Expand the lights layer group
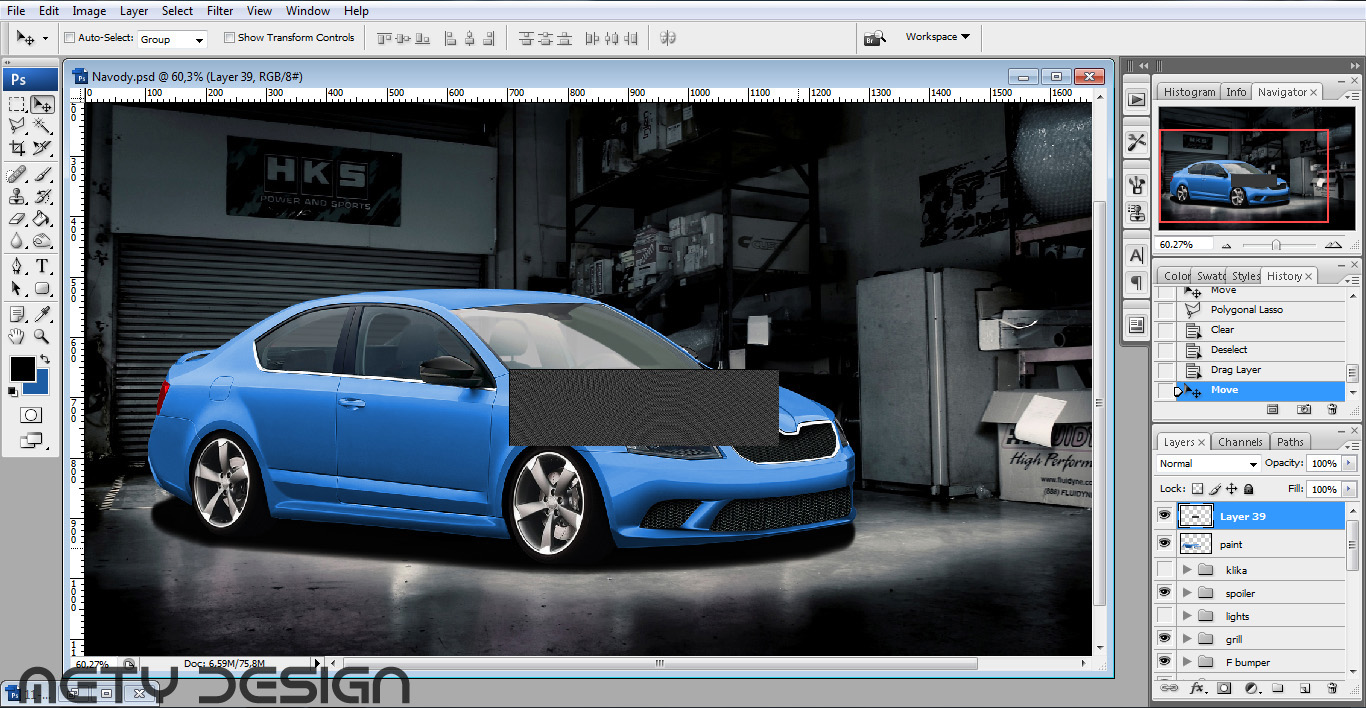Image resolution: width=1366 pixels, height=708 pixels. (1187, 616)
